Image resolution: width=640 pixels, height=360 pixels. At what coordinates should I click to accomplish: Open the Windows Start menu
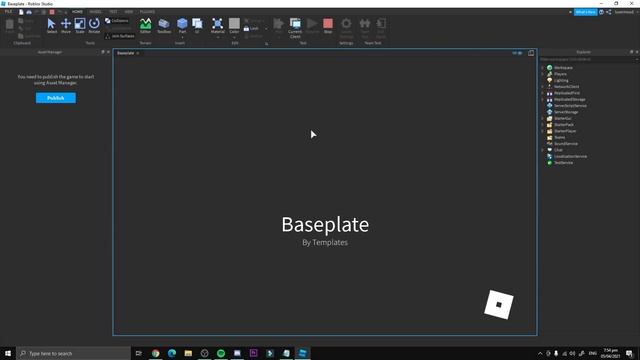point(8,353)
